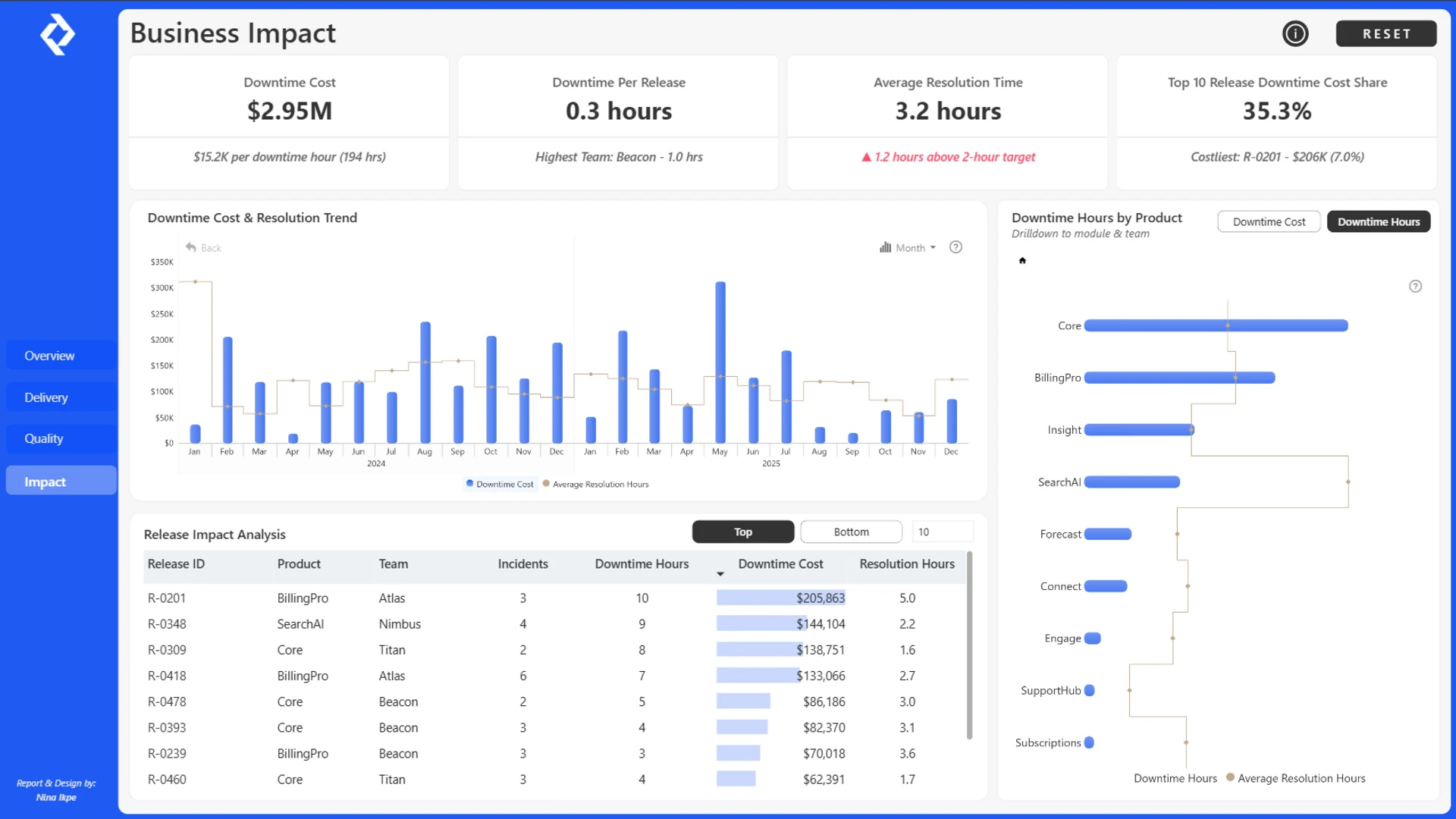
Task: Open the help icon beside the product chart
Action: pyautogui.click(x=1415, y=287)
